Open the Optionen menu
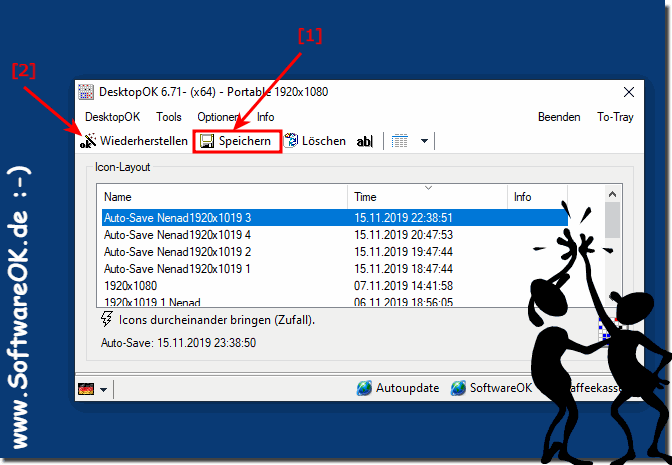The height and width of the screenshot is (465, 672). tap(218, 117)
